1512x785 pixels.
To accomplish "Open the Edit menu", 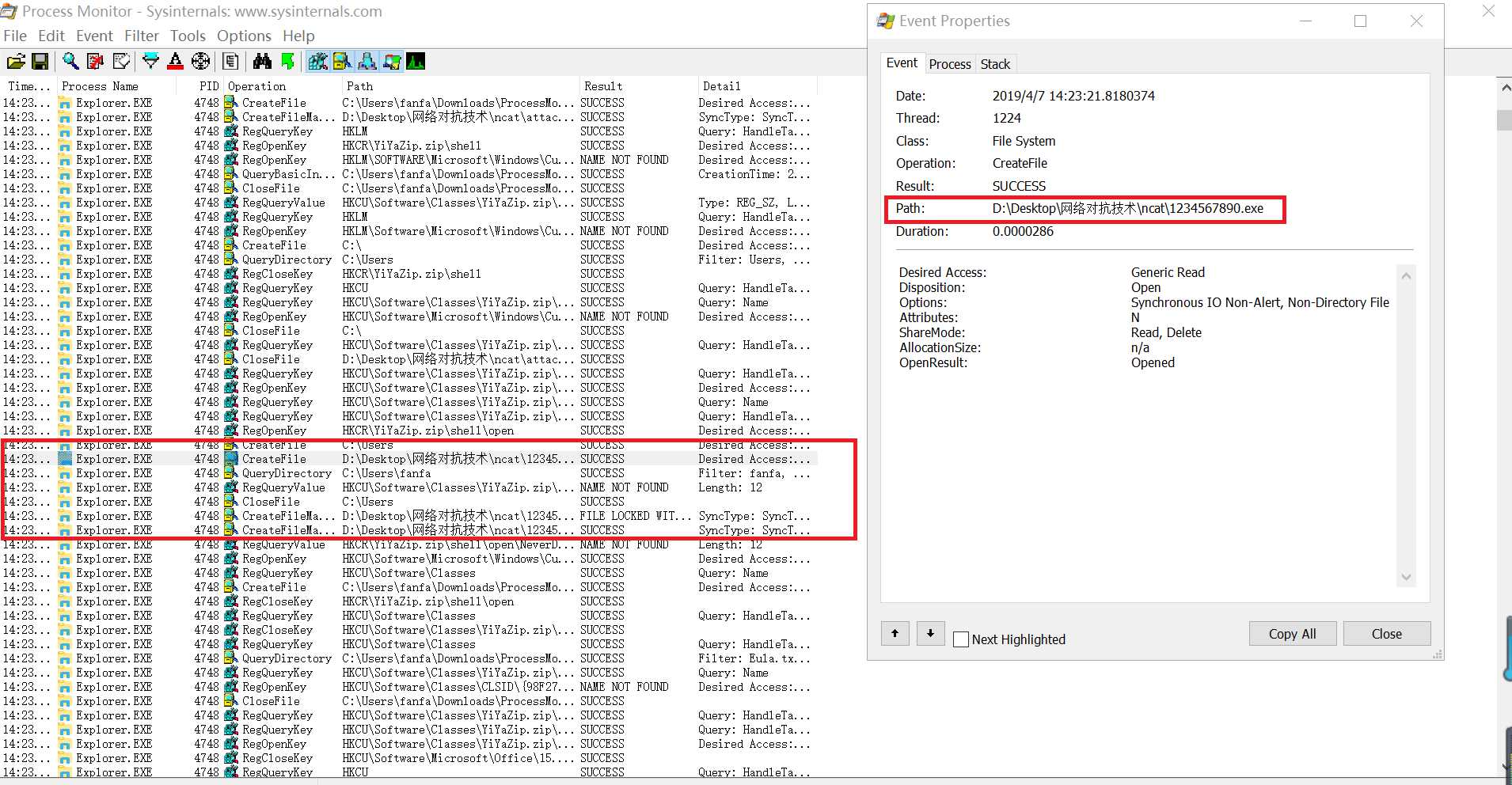I will click(x=51, y=36).
